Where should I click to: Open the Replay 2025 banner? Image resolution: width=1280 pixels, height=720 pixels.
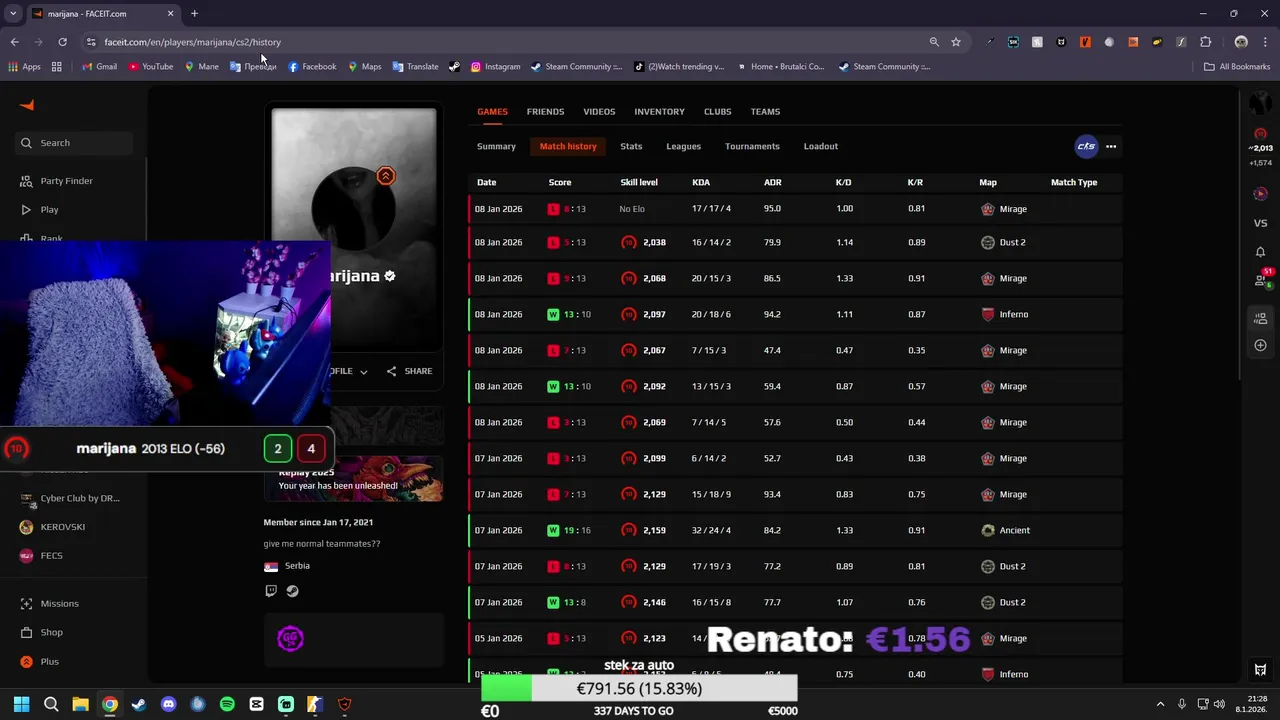(353, 479)
